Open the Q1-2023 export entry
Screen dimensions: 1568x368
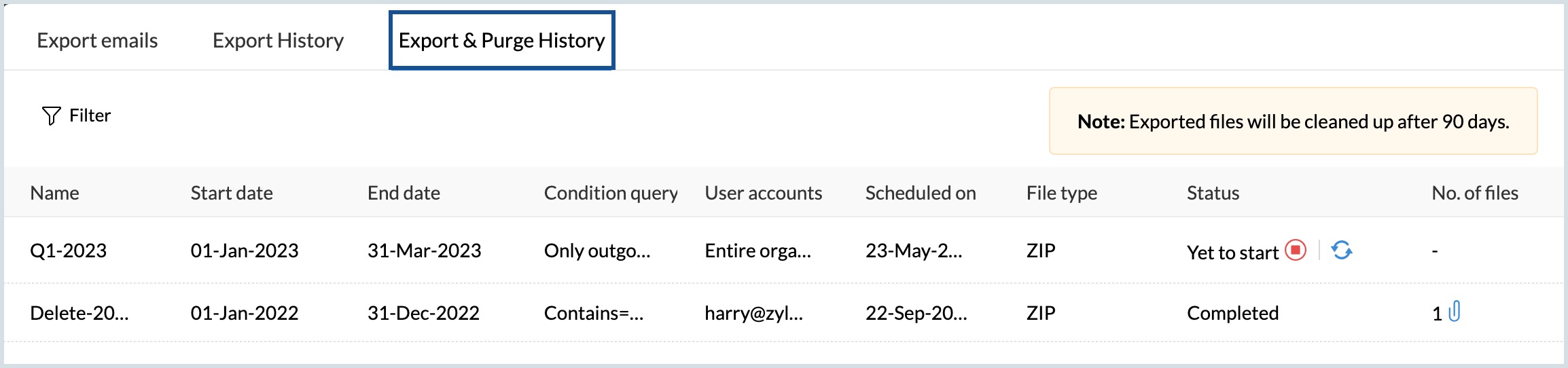[x=68, y=251]
